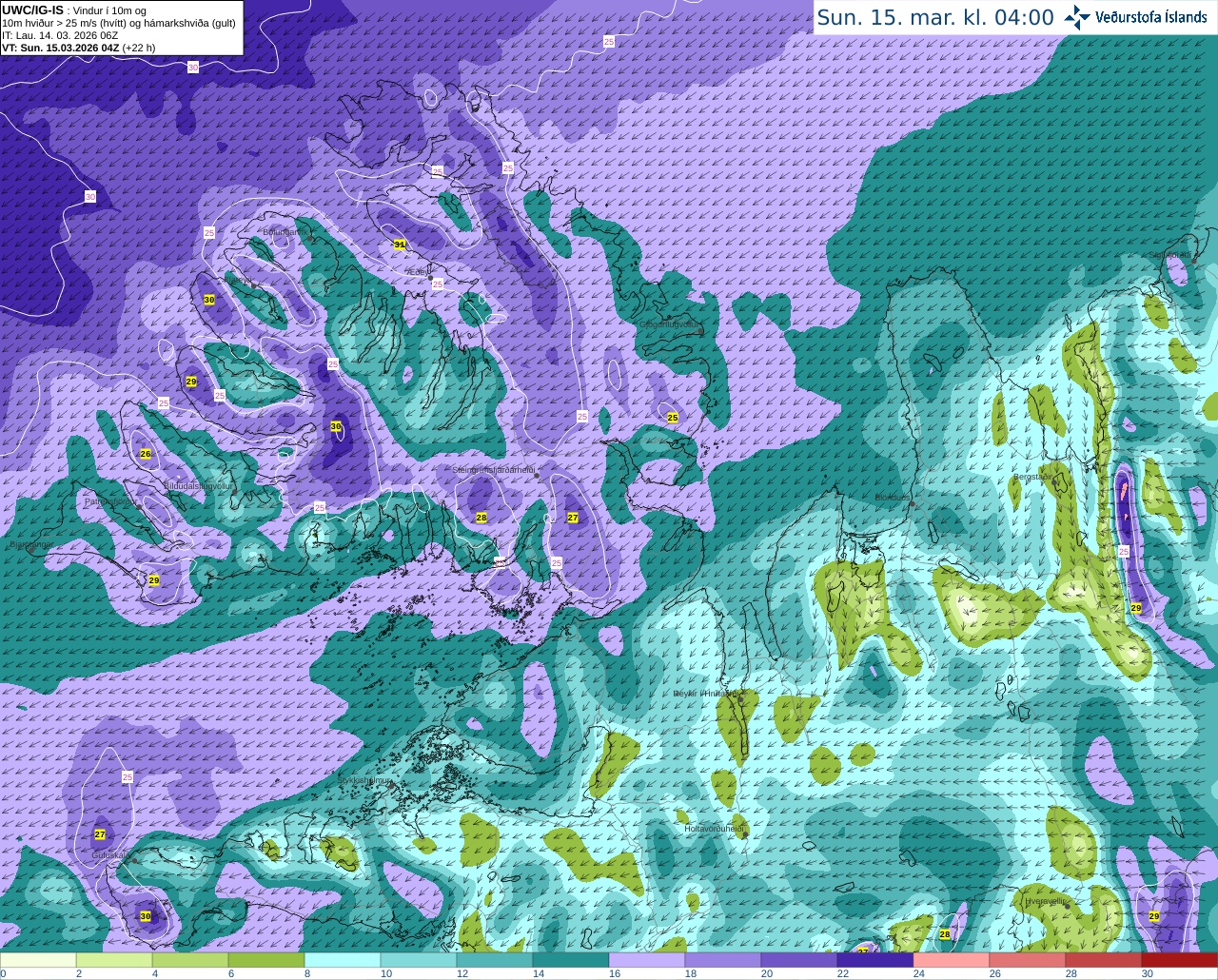Click the Blönduós station label
This screenshot has height=980, width=1218.
pos(893,497)
